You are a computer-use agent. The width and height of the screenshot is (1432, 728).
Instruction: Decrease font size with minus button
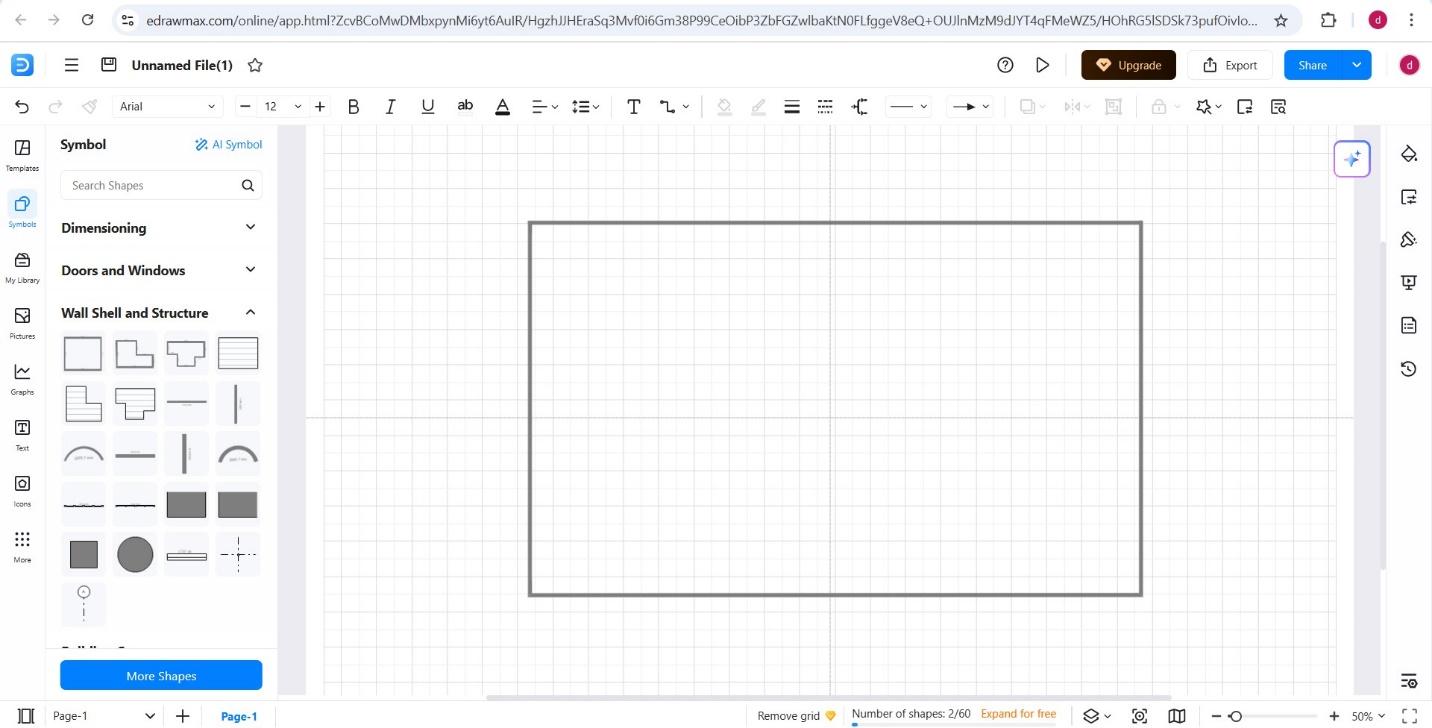pos(245,106)
